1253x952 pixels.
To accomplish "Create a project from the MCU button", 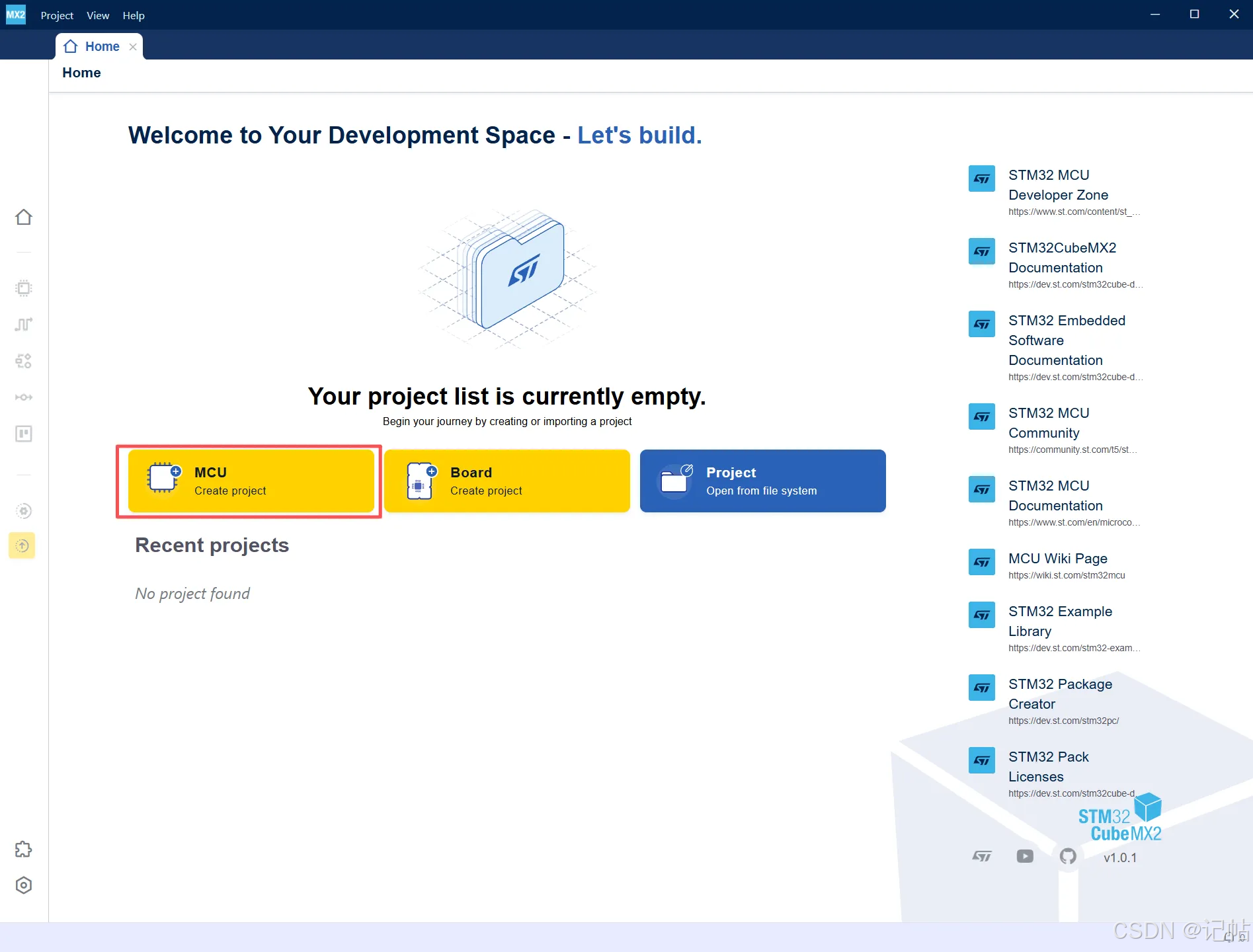I will point(251,481).
